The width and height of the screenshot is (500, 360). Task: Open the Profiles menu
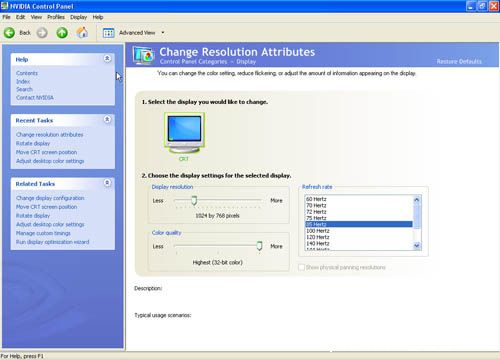point(56,17)
